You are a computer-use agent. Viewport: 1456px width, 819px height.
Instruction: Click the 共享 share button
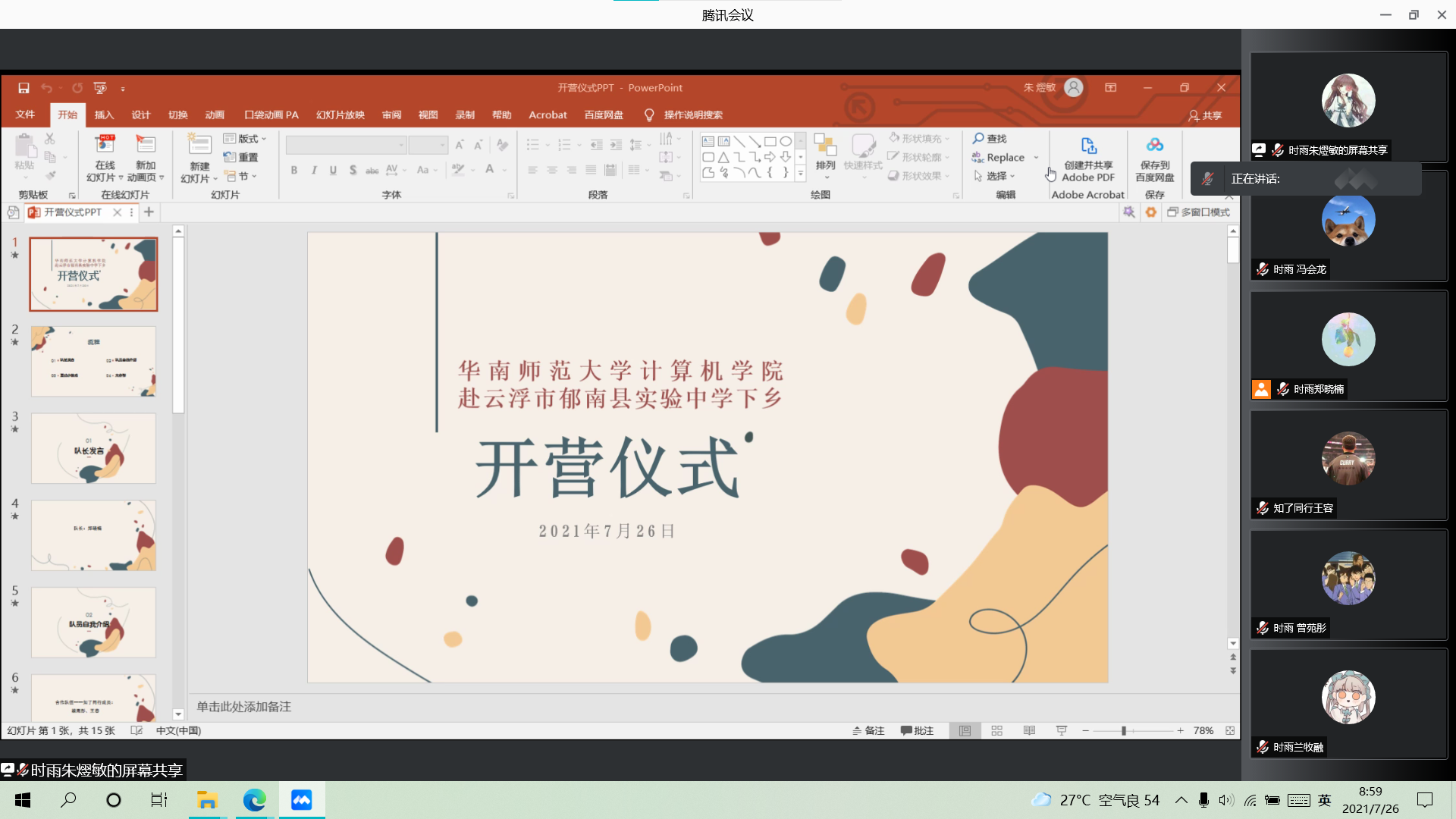coord(1205,115)
